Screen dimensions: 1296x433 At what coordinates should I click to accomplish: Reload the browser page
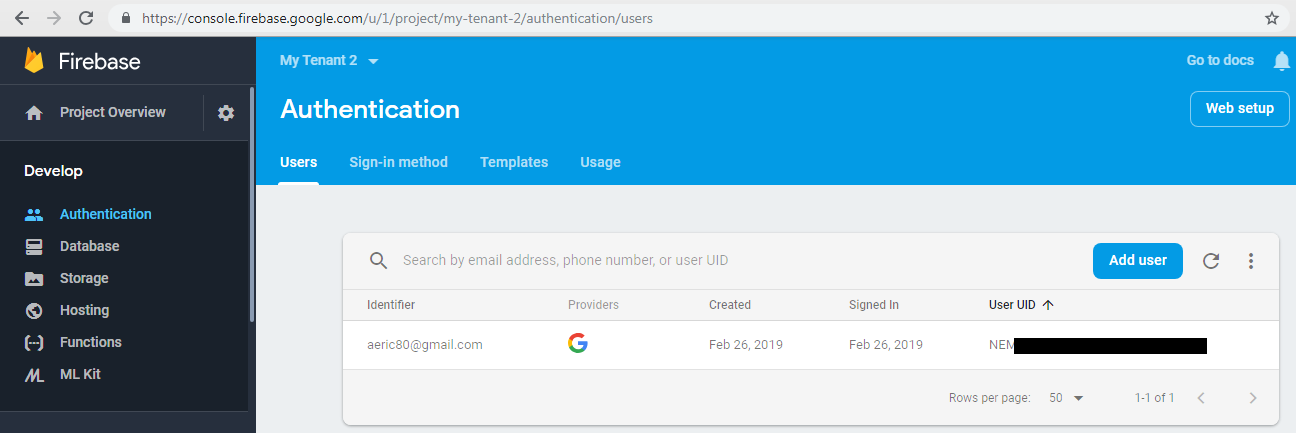(86, 18)
